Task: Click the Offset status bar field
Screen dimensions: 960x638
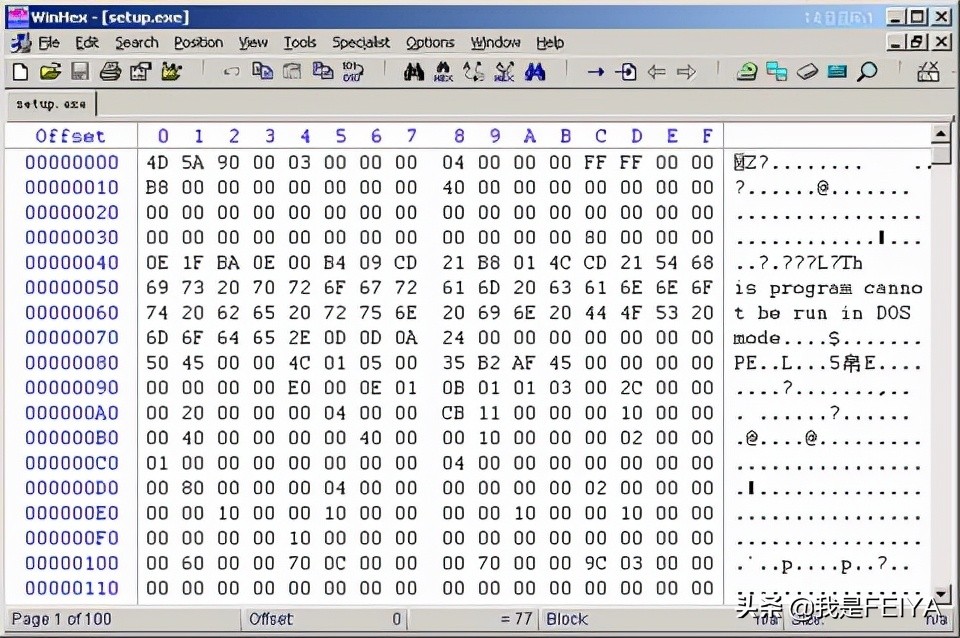Action: (324, 619)
